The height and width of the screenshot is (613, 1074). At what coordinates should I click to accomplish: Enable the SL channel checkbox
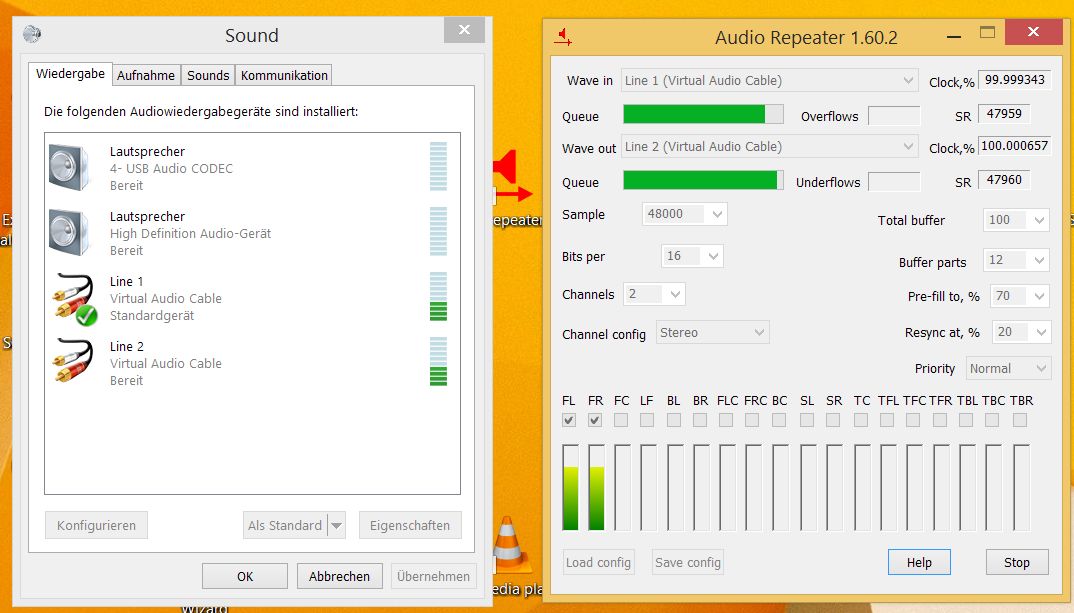point(807,420)
